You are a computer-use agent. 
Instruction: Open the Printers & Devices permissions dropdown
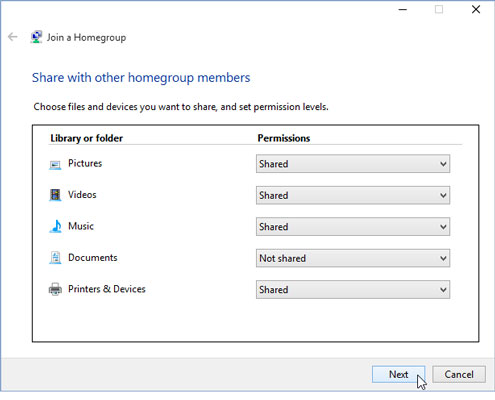353,289
